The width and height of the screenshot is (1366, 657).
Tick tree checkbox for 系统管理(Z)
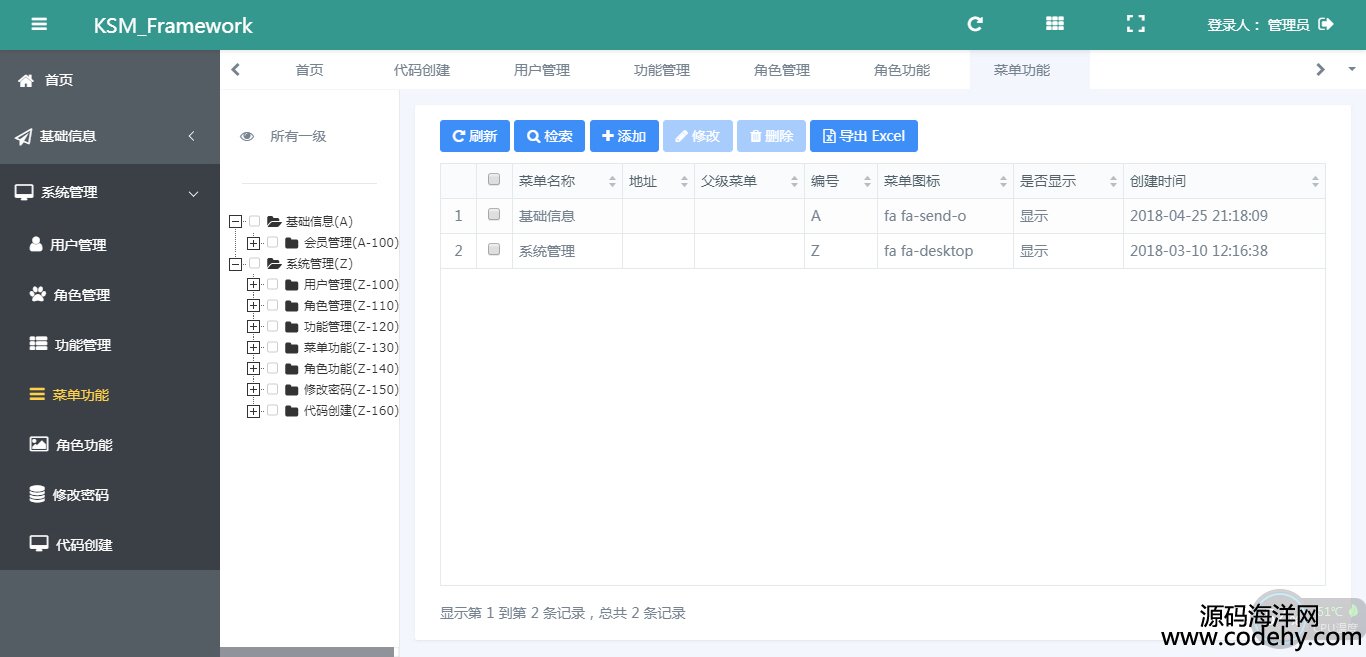(254, 264)
